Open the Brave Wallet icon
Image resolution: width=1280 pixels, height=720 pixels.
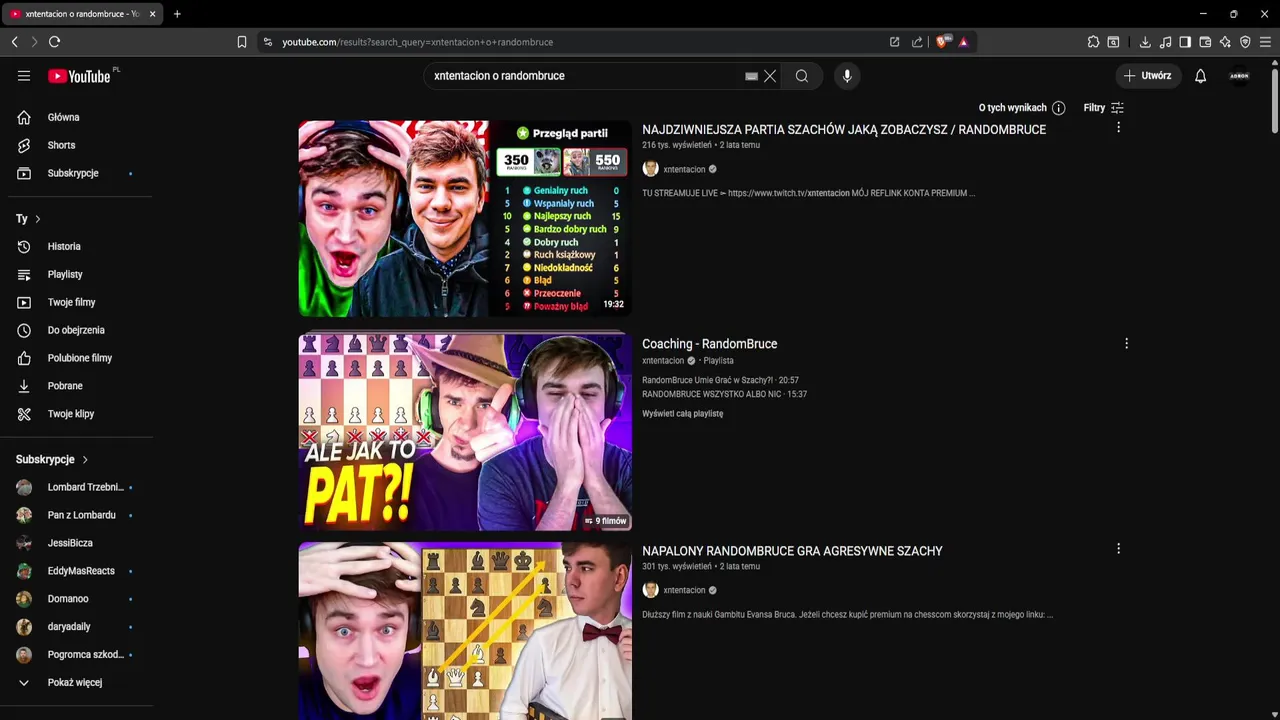1205,42
